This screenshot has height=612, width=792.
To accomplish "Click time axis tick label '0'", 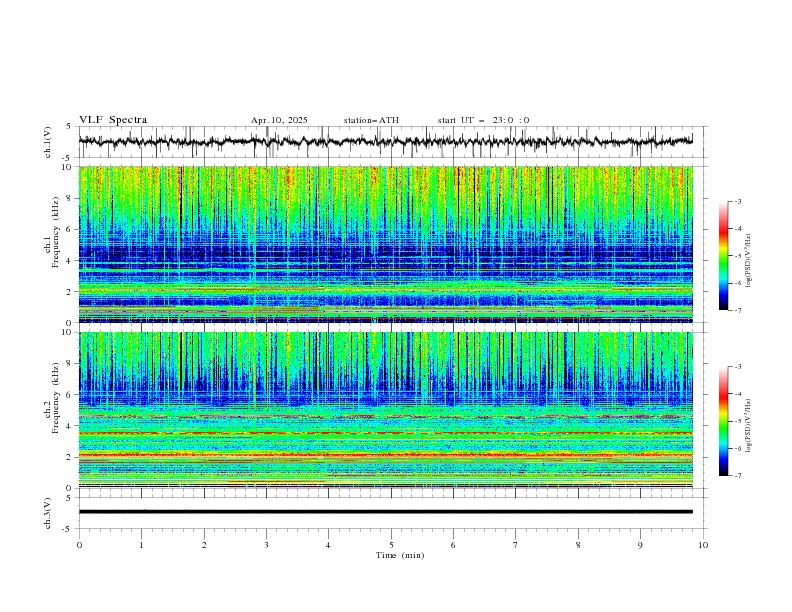I will coord(79,545).
